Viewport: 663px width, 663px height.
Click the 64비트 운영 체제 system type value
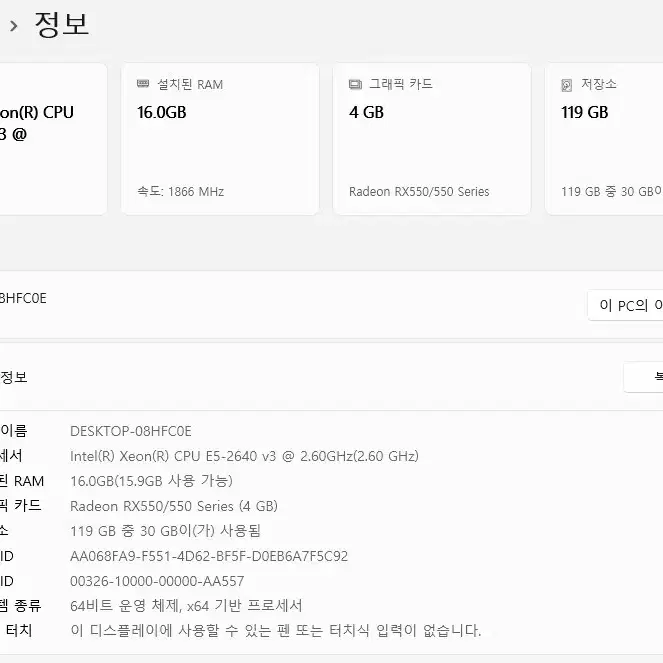[x=186, y=606]
